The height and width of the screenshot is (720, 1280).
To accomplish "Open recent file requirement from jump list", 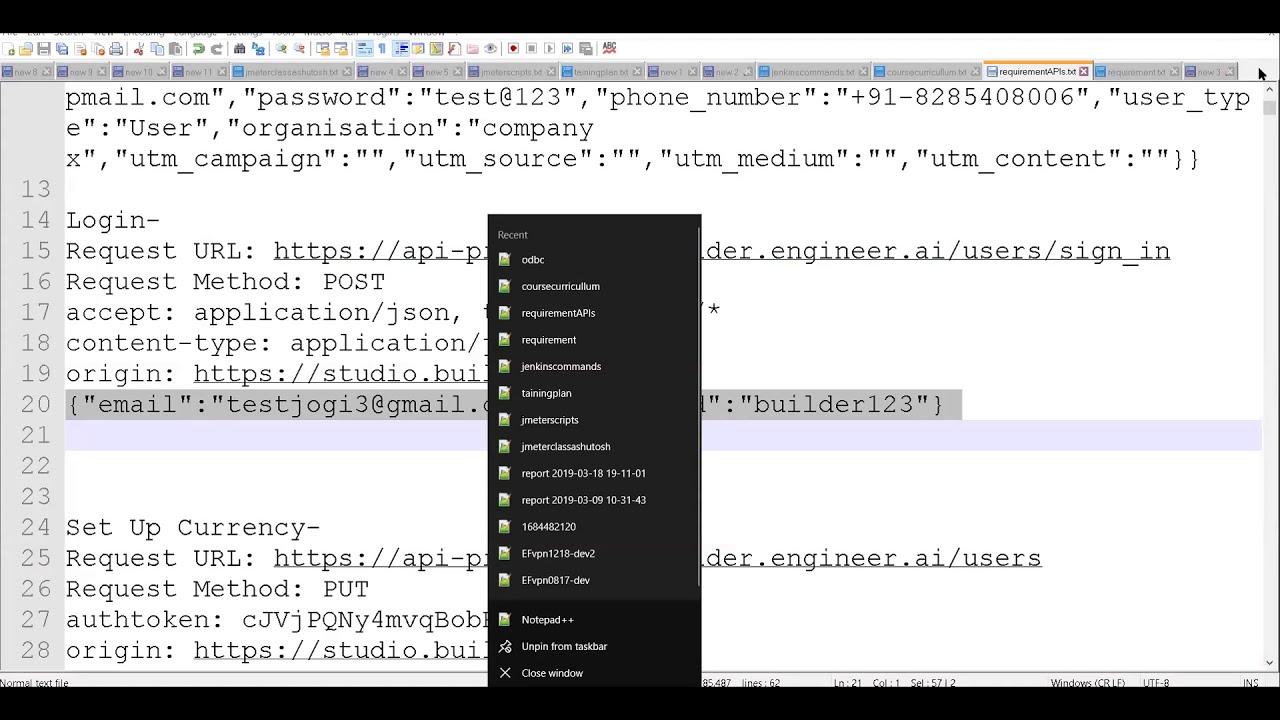I will (x=594, y=340).
